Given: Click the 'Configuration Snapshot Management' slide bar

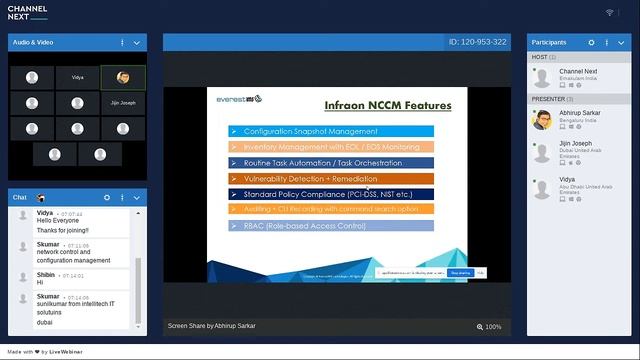Looking at the screenshot, I should click(331, 131).
